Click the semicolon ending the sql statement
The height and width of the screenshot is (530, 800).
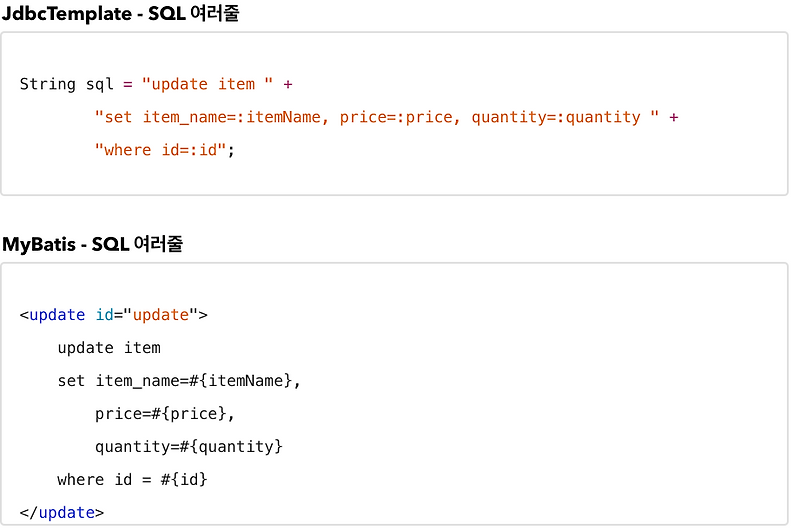(x=231, y=150)
